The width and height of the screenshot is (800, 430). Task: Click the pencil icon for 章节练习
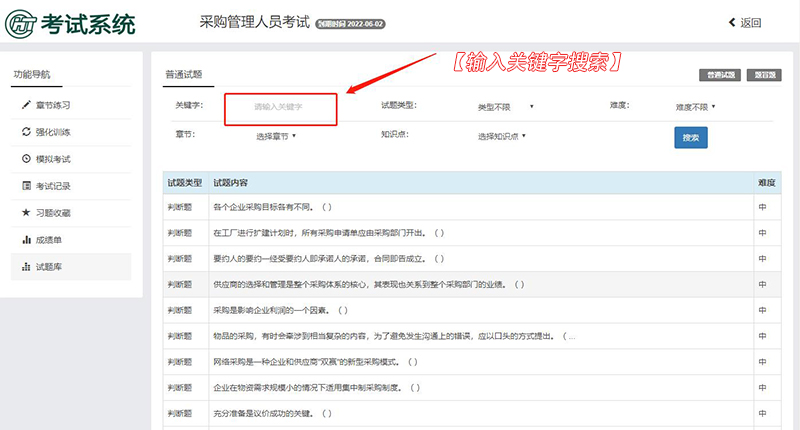coord(26,105)
